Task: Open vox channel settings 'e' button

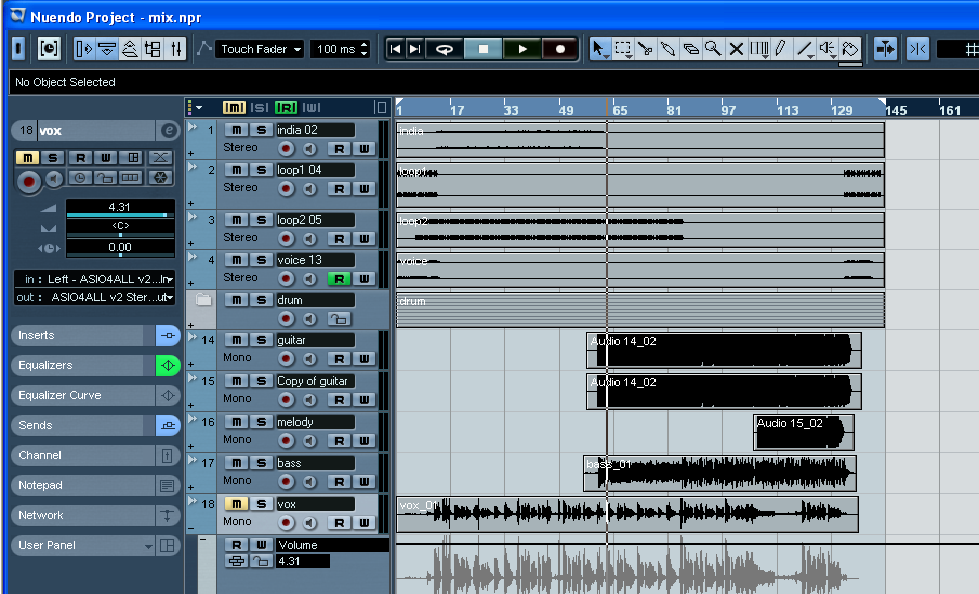Action: (169, 131)
